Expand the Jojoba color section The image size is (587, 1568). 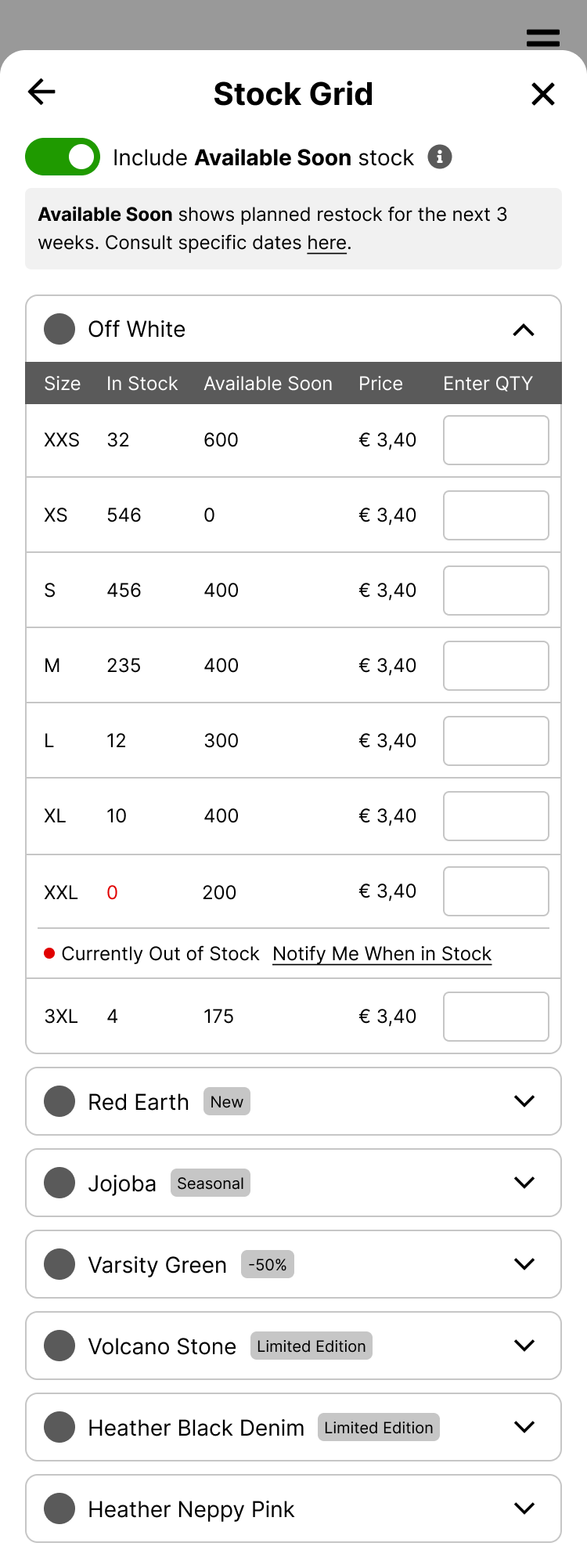click(x=524, y=1183)
